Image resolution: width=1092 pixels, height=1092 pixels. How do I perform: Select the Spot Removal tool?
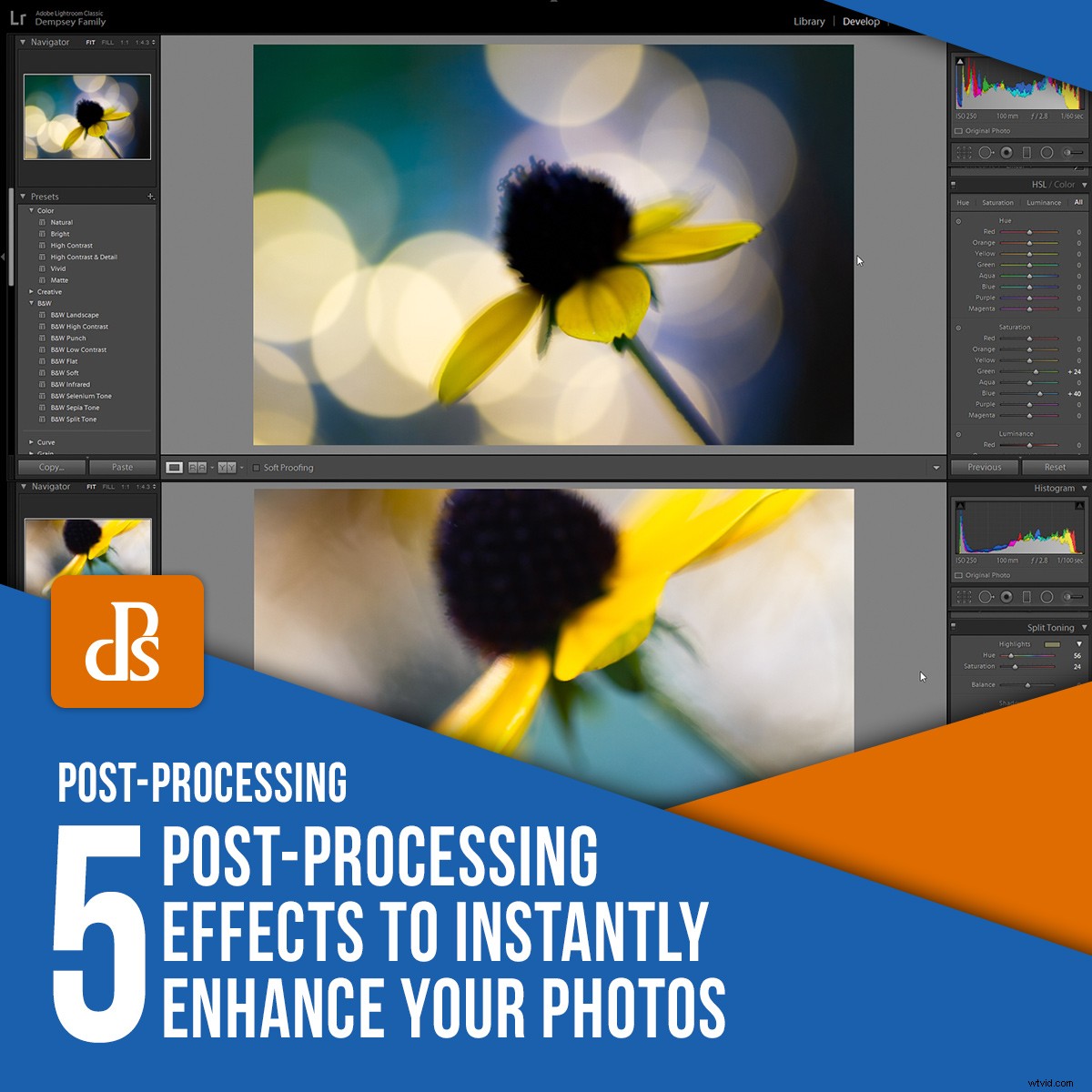(x=986, y=152)
